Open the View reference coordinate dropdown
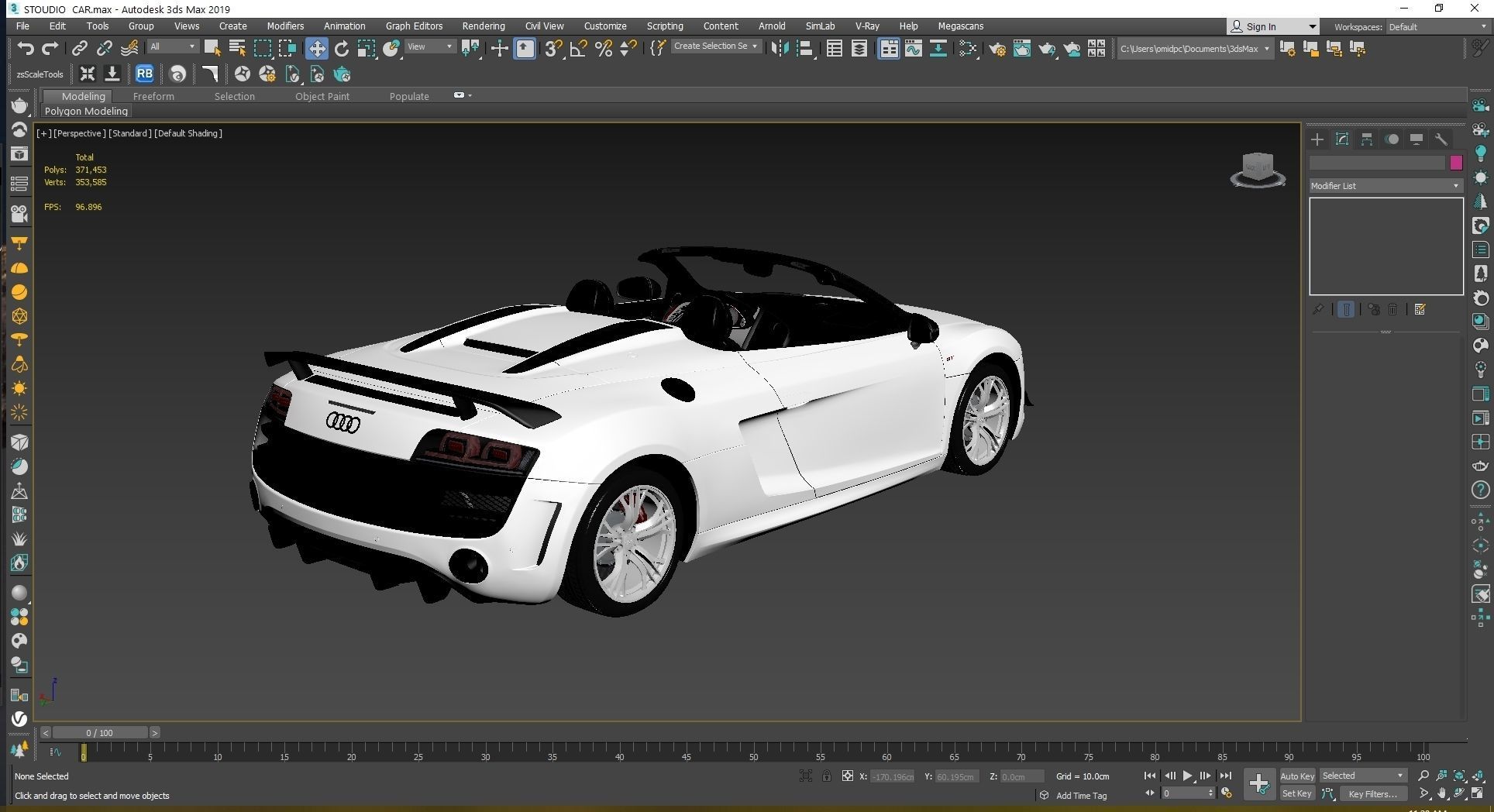The height and width of the screenshot is (812, 1494). 430,46
